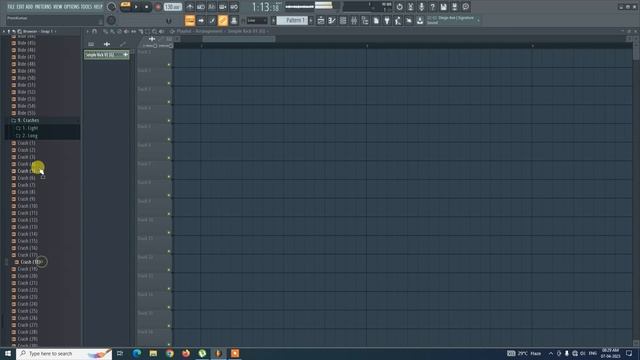Open the Pattern 1 selector
The height and width of the screenshot is (360, 640).
pos(292,20)
